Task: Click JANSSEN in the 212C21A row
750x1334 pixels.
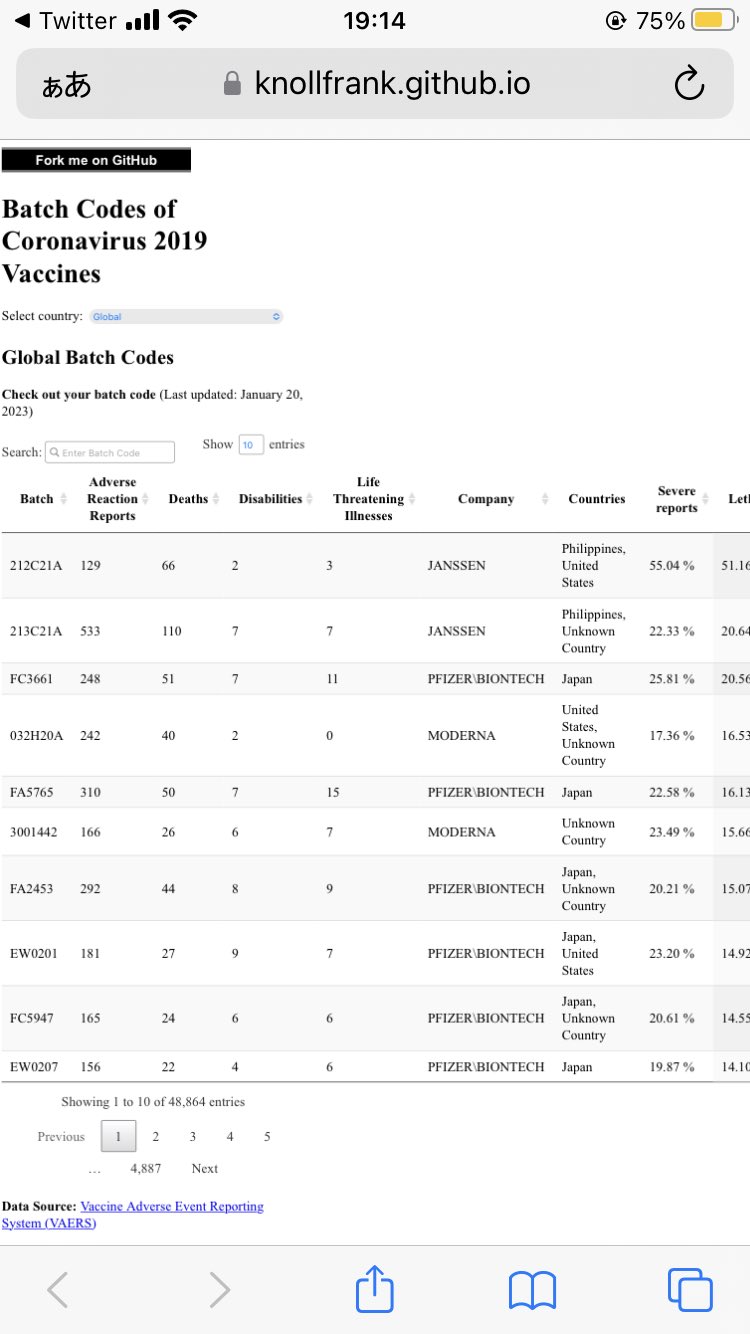Action: click(456, 565)
